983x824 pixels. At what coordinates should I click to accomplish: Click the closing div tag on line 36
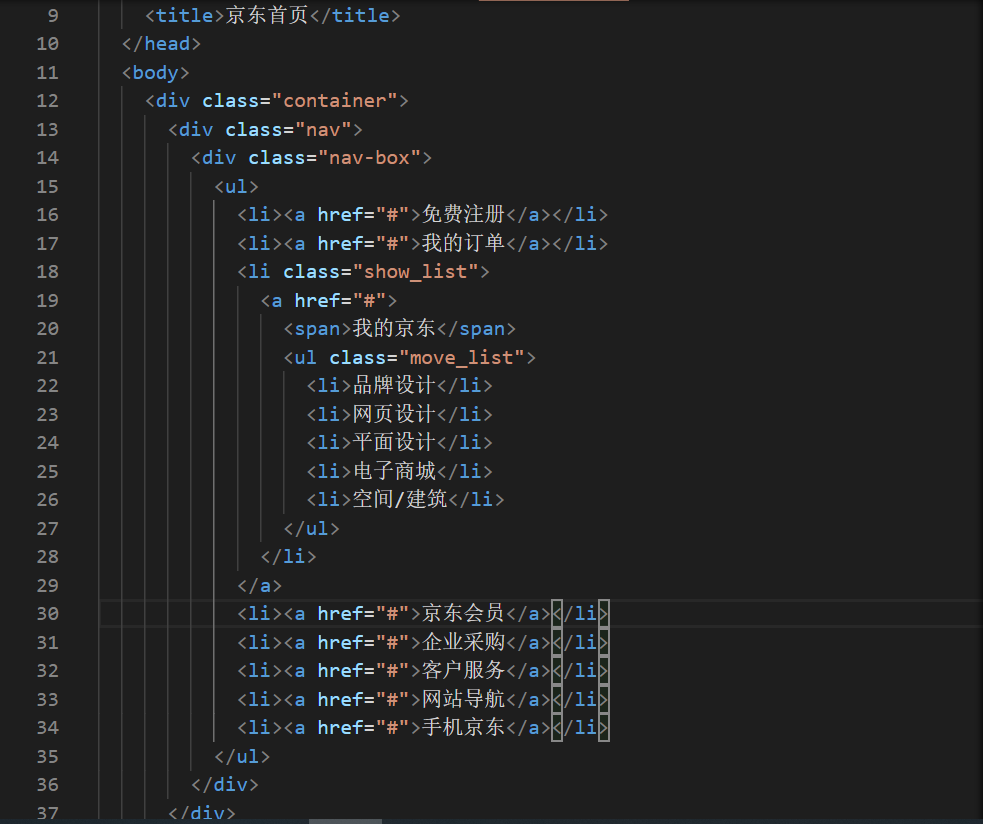(x=224, y=785)
